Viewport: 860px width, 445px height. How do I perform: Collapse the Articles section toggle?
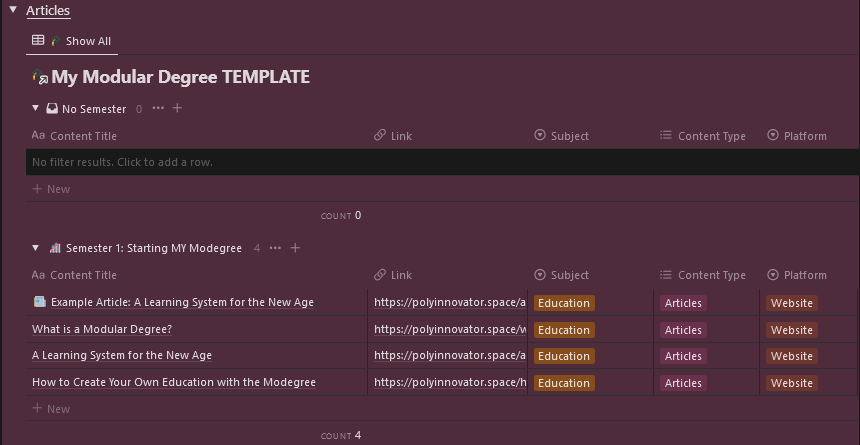(13, 10)
